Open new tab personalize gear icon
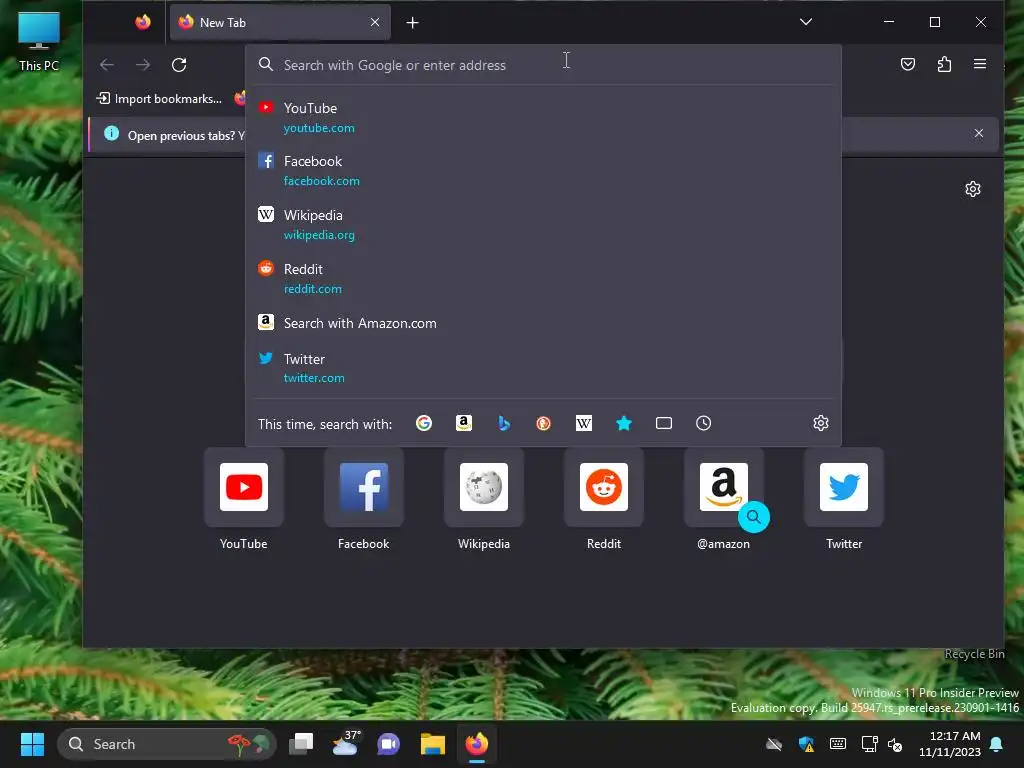 click(972, 189)
